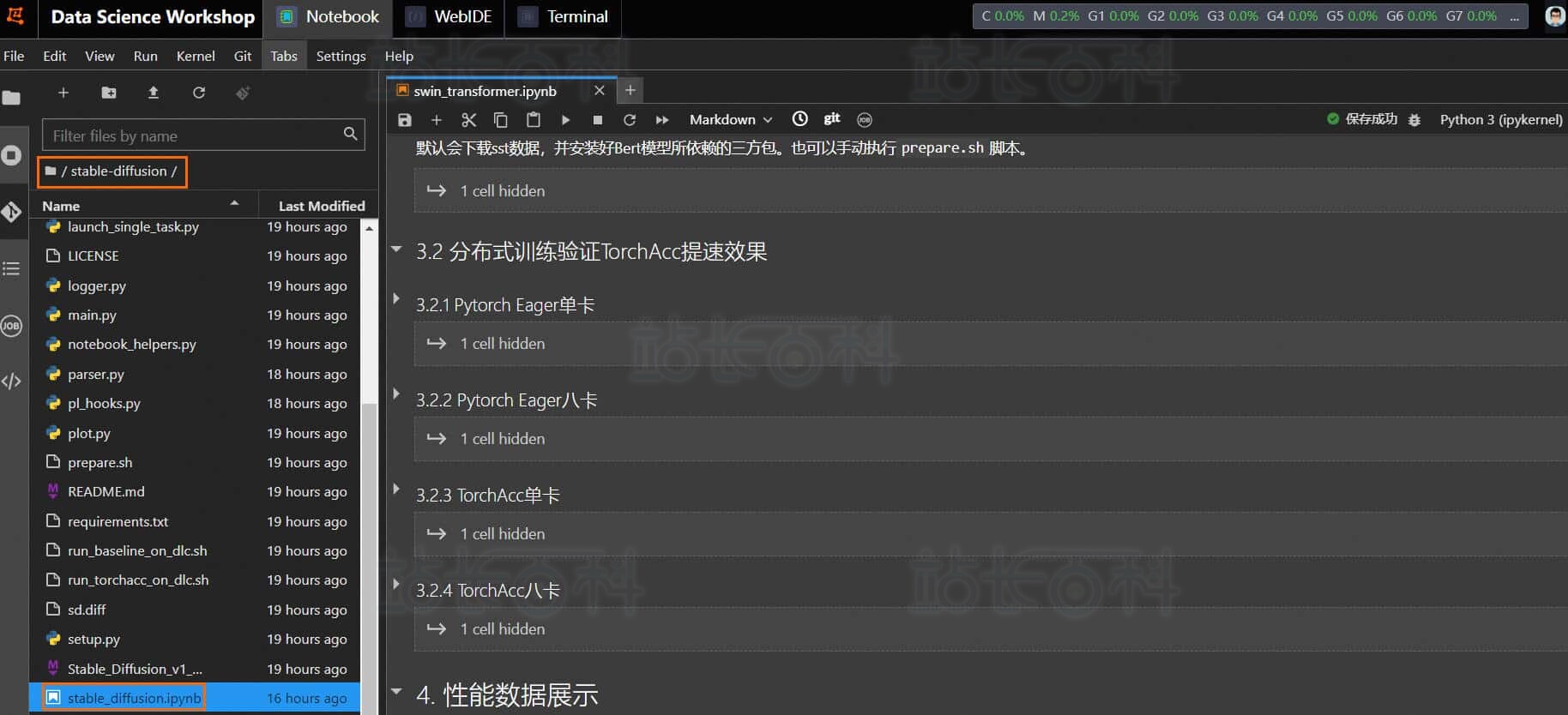1568x715 pixels.
Task: Open the file browser sidebar folder icon
Action: [11, 98]
